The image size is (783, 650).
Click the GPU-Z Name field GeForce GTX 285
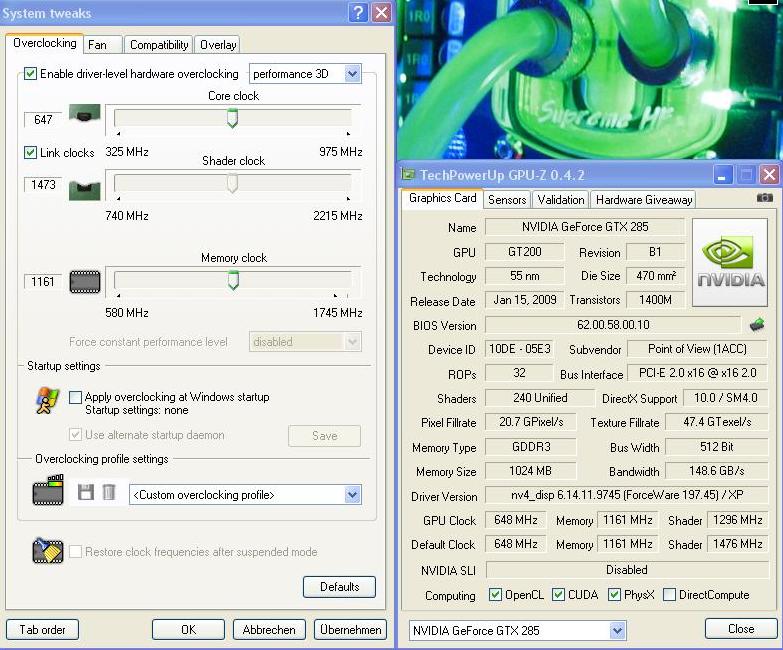[585, 227]
